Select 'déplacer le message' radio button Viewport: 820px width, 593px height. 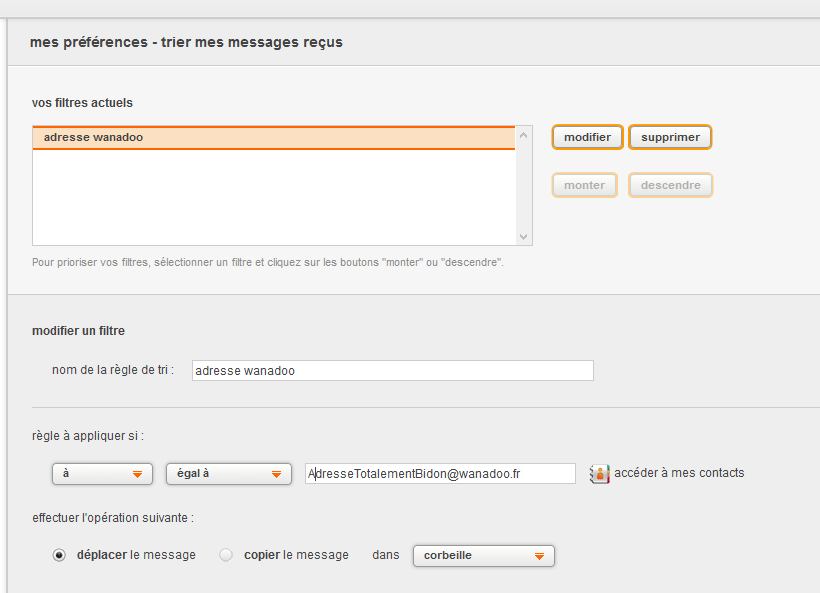tap(59, 555)
